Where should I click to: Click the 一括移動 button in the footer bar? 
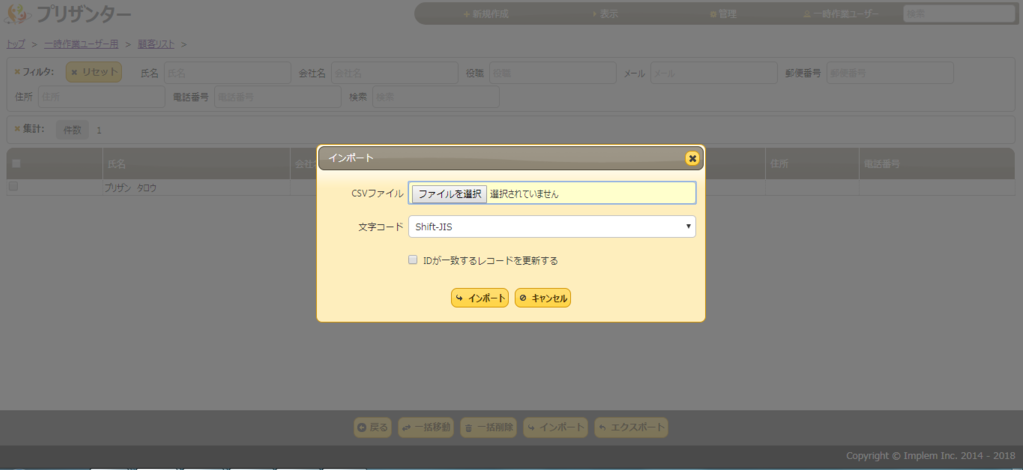(426, 428)
